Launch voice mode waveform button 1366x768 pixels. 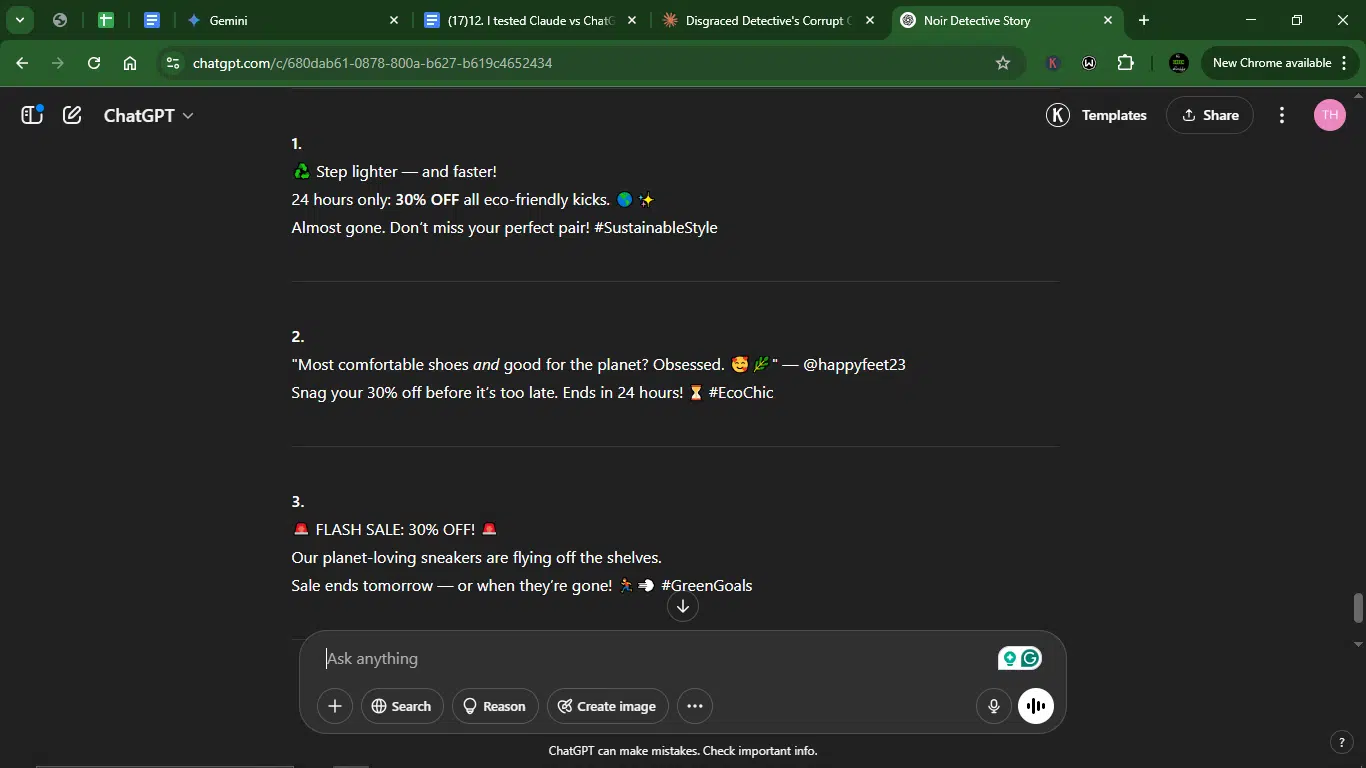[1036, 706]
